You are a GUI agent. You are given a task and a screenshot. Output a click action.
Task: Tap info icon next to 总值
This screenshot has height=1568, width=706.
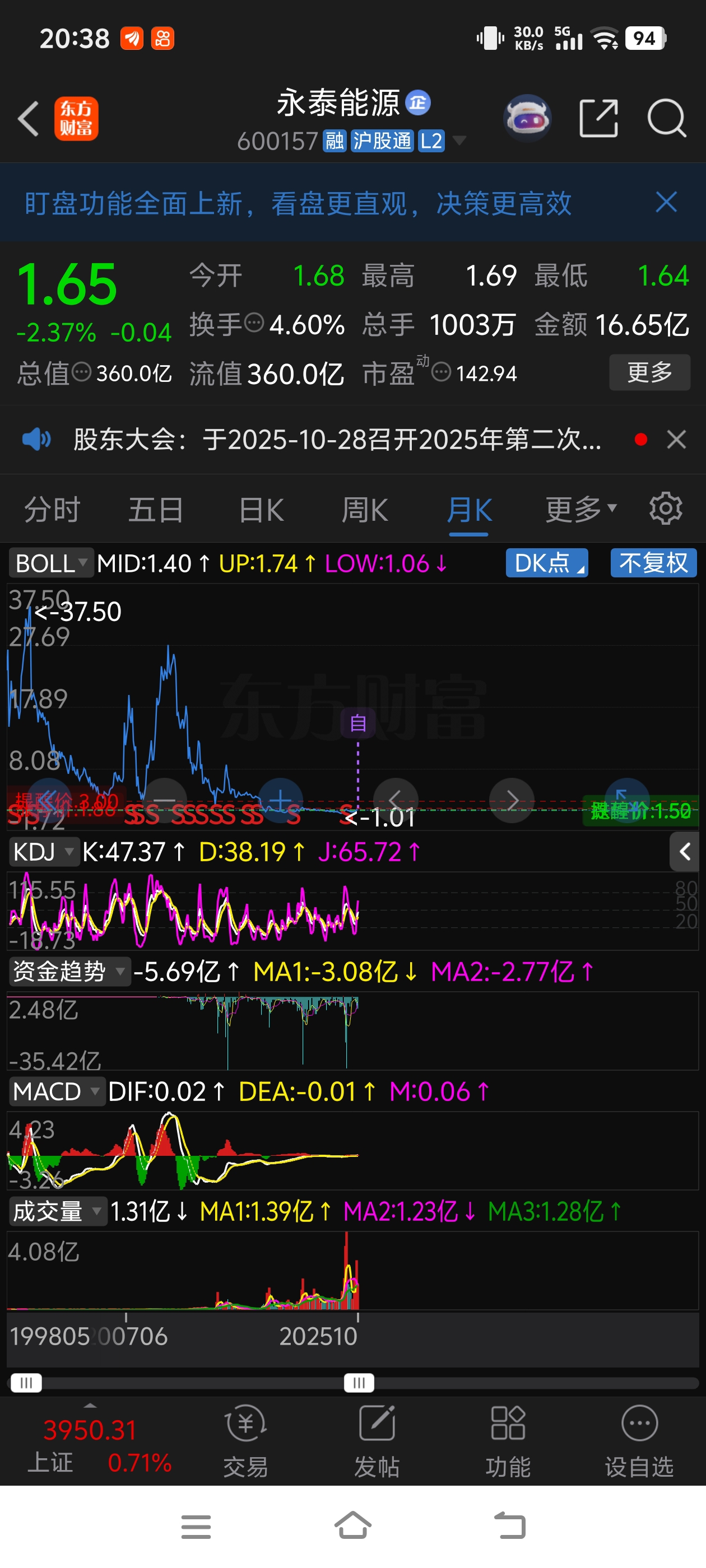(x=82, y=371)
